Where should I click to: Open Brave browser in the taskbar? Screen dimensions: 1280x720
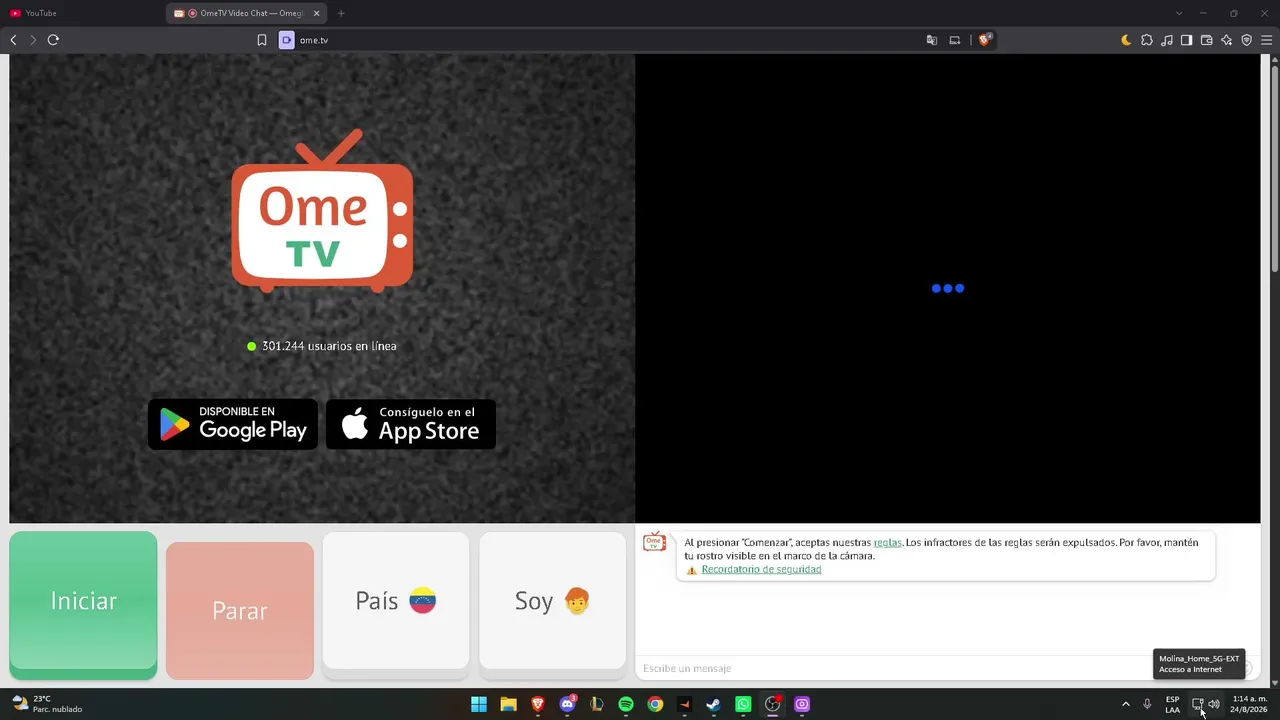538,704
